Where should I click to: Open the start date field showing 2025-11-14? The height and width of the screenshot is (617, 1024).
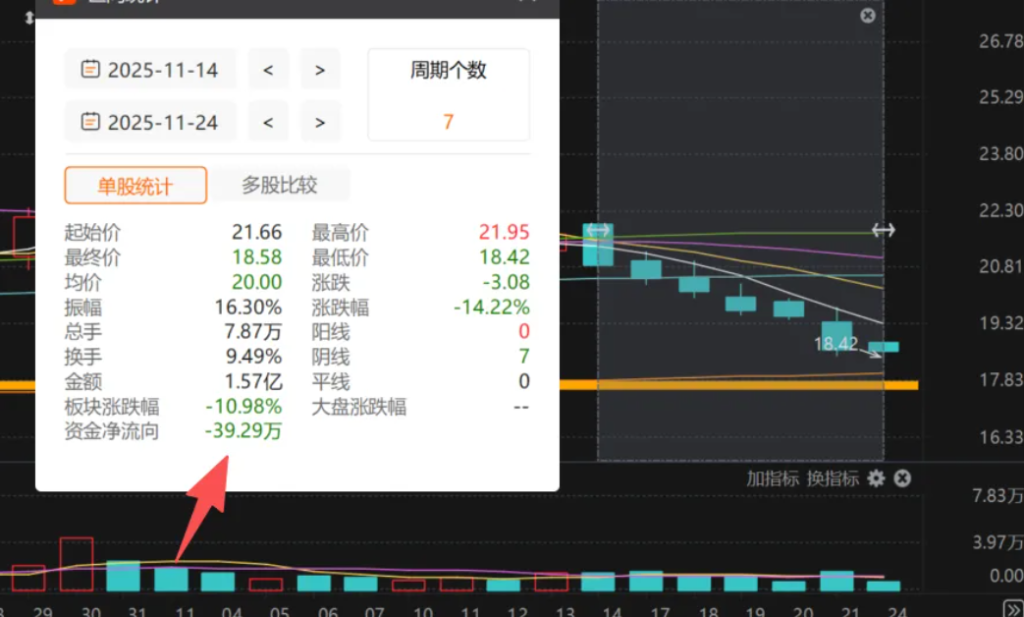coord(162,69)
